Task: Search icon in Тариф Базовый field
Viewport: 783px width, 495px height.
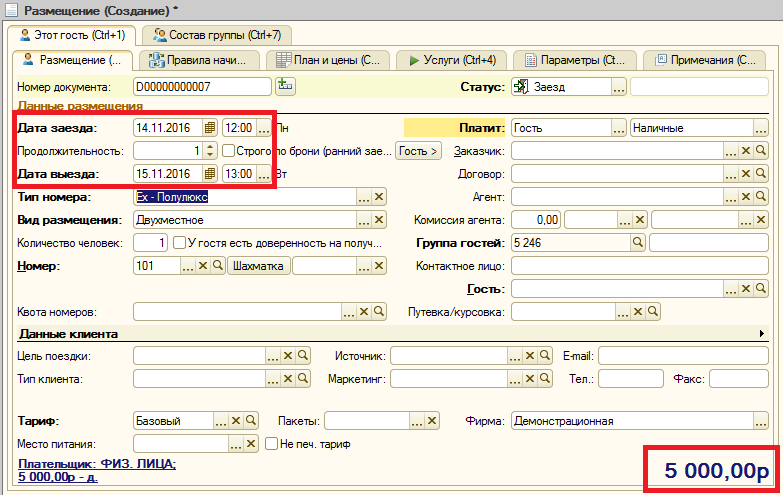Action: tap(251, 421)
